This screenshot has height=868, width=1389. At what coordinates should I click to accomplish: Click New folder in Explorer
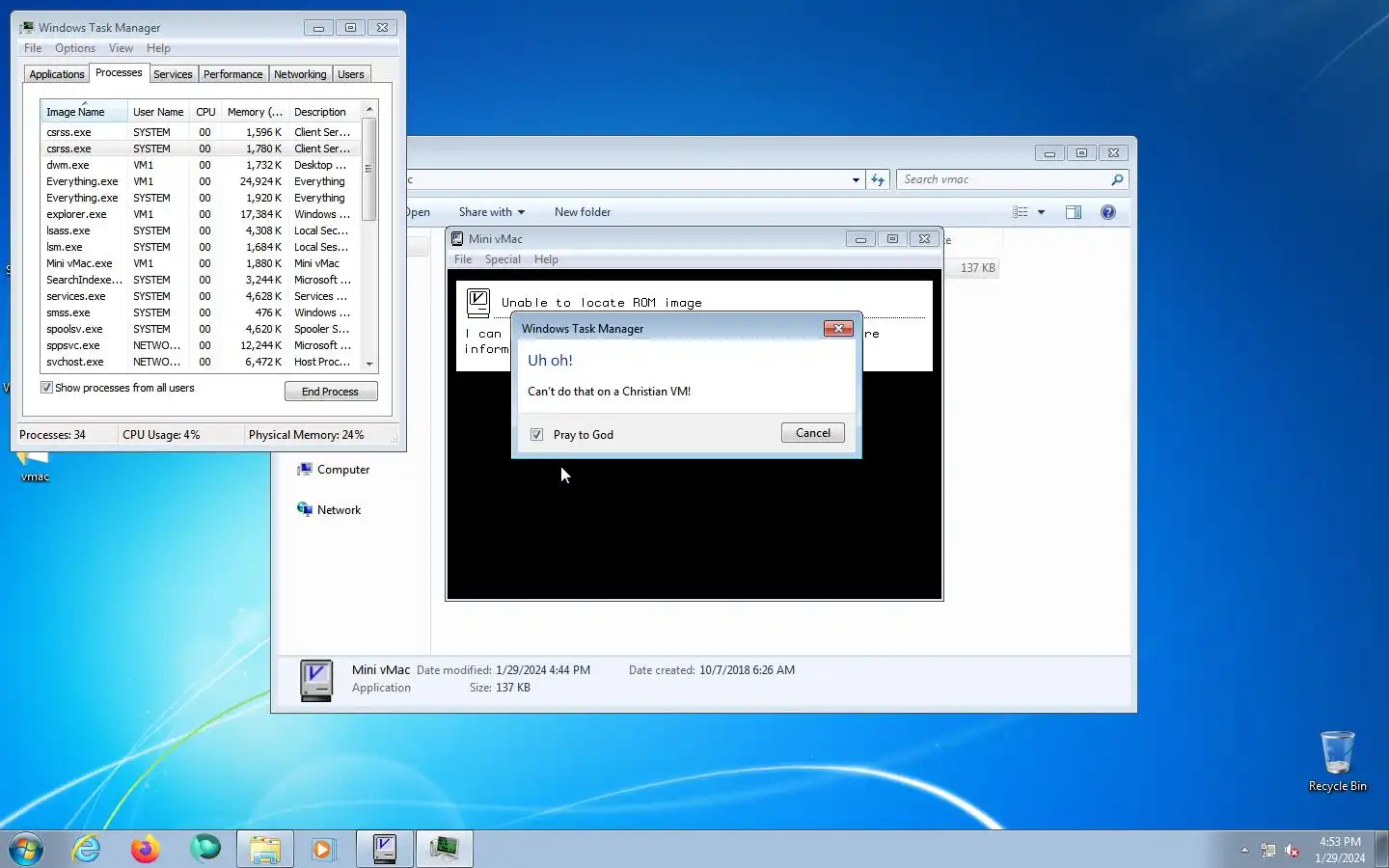coord(583,212)
